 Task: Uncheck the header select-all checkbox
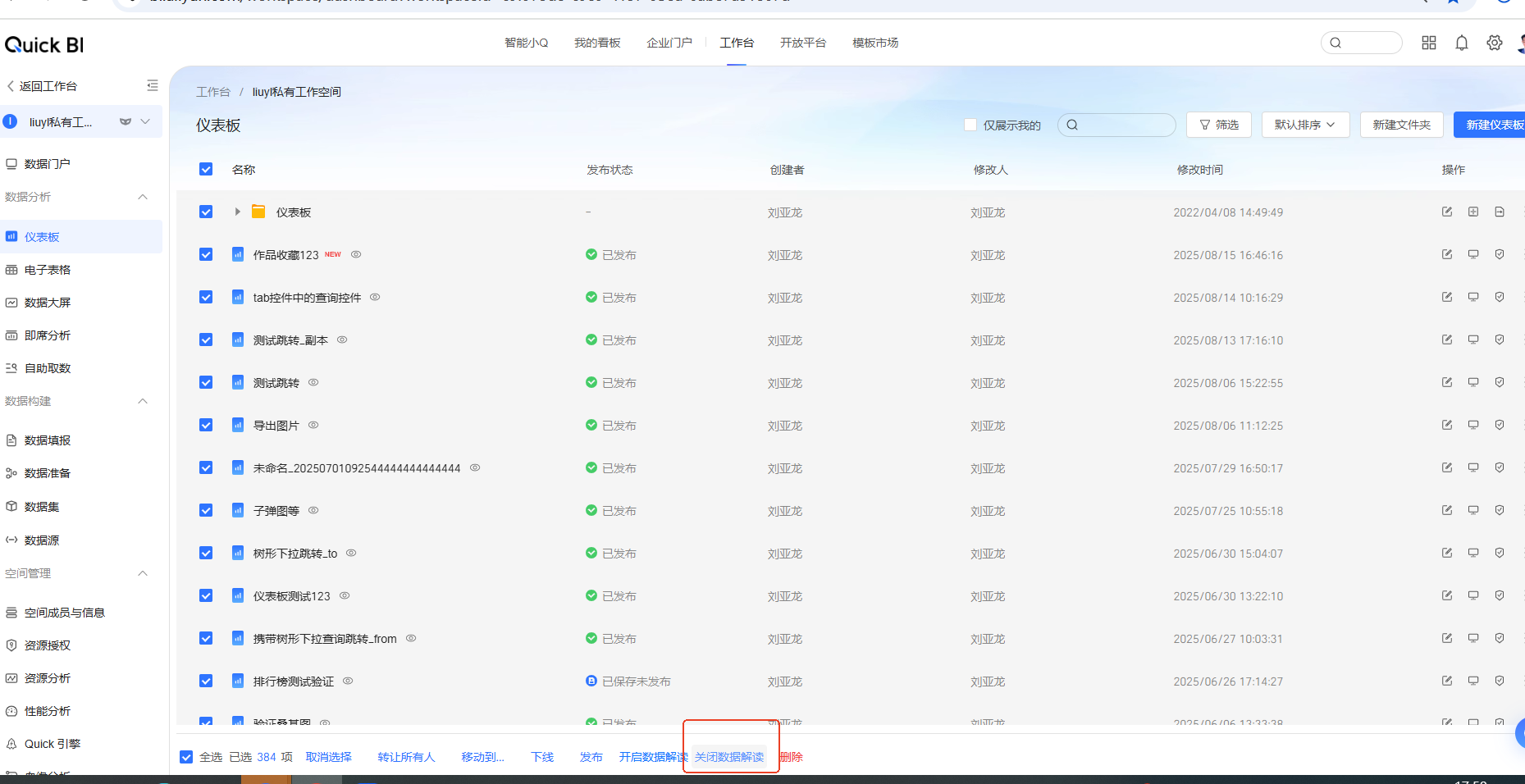pos(206,169)
